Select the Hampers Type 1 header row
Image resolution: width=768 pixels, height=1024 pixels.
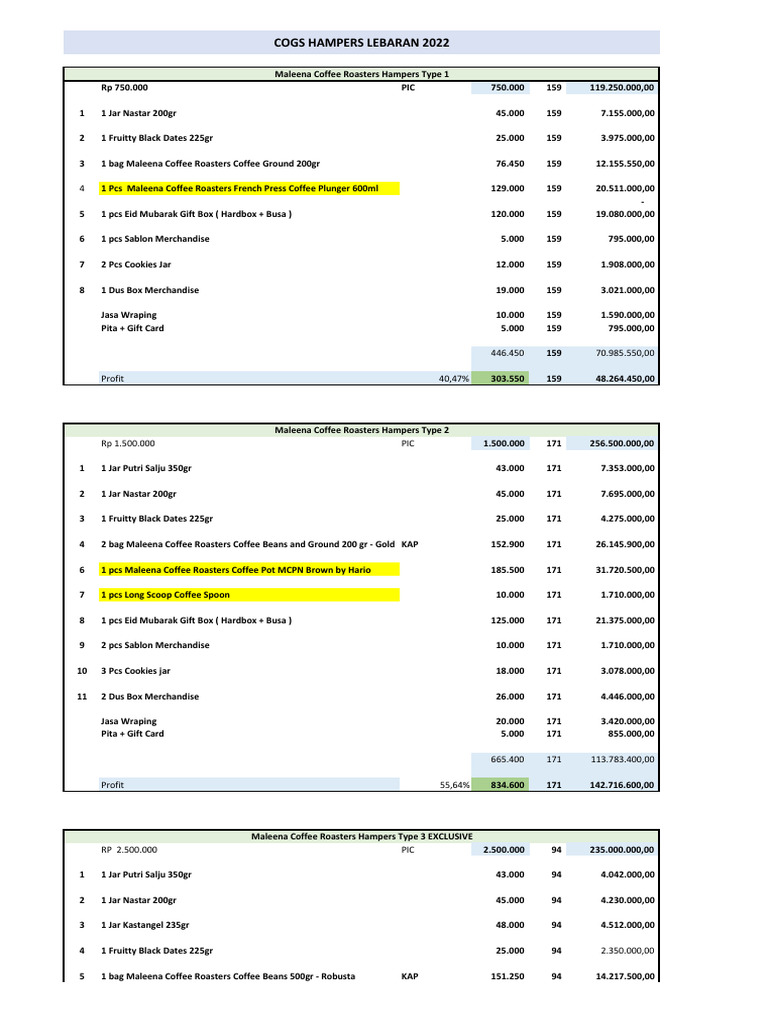coord(361,74)
